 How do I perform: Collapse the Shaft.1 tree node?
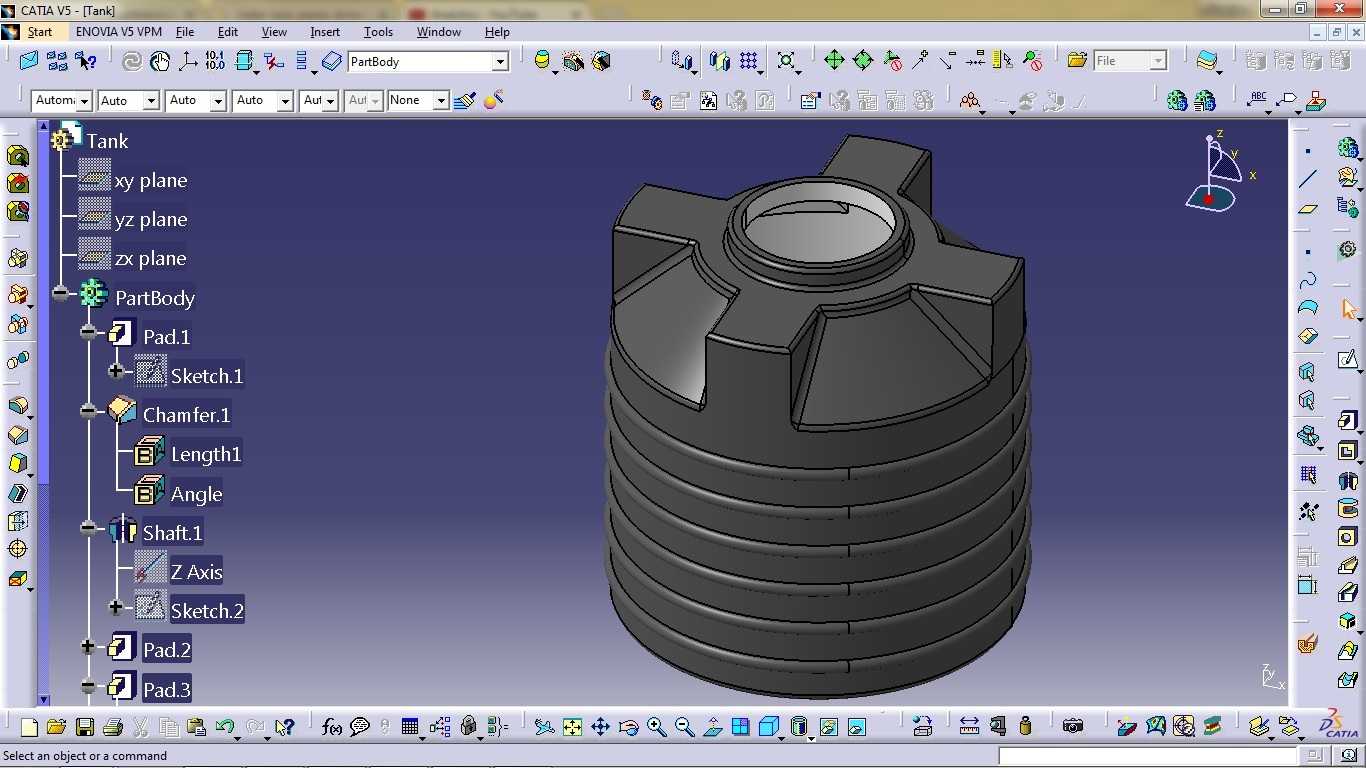pos(89,528)
